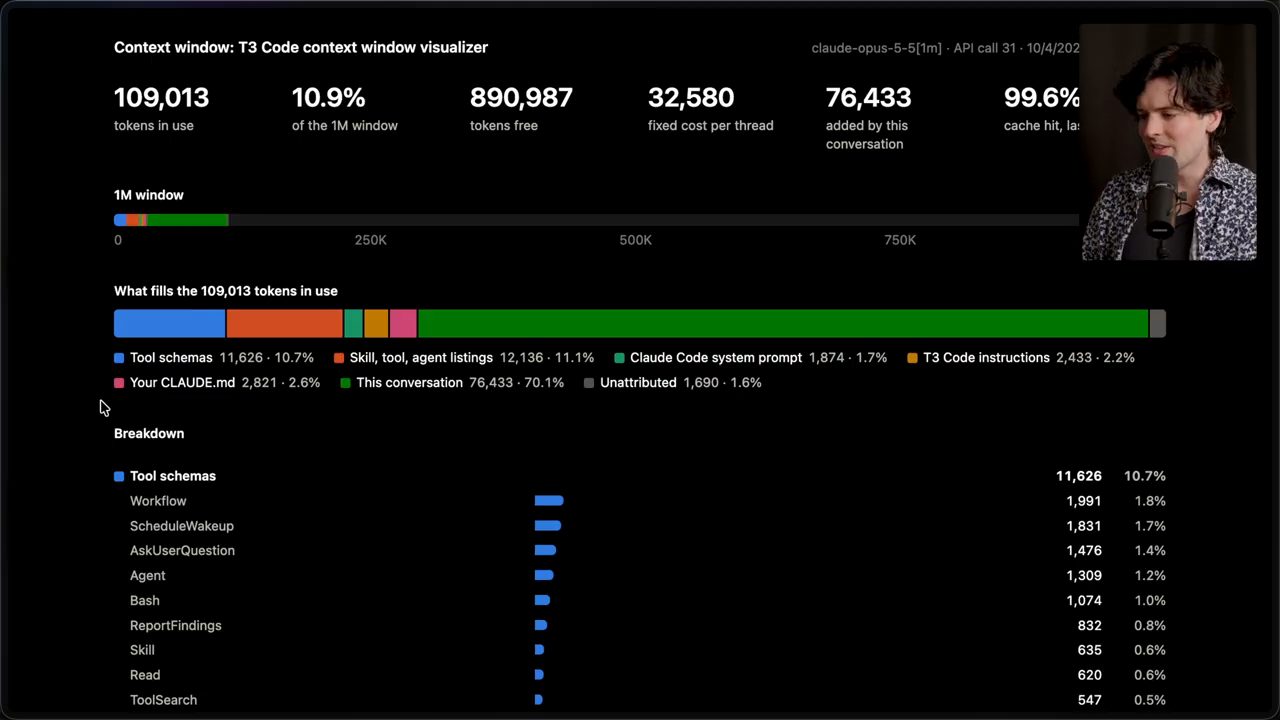Click the gold T3 Code instructions legend swatch
Image resolution: width=1280 pixels, height=720 pixels.
coord(913,358)
